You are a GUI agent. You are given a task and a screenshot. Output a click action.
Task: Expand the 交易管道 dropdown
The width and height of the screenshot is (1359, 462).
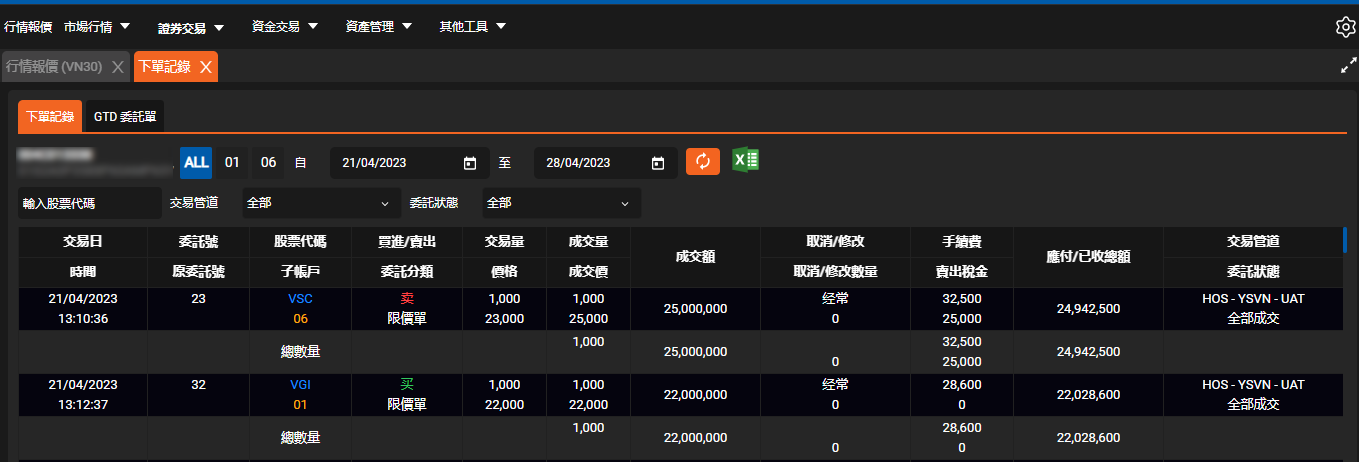coord(321,203)
